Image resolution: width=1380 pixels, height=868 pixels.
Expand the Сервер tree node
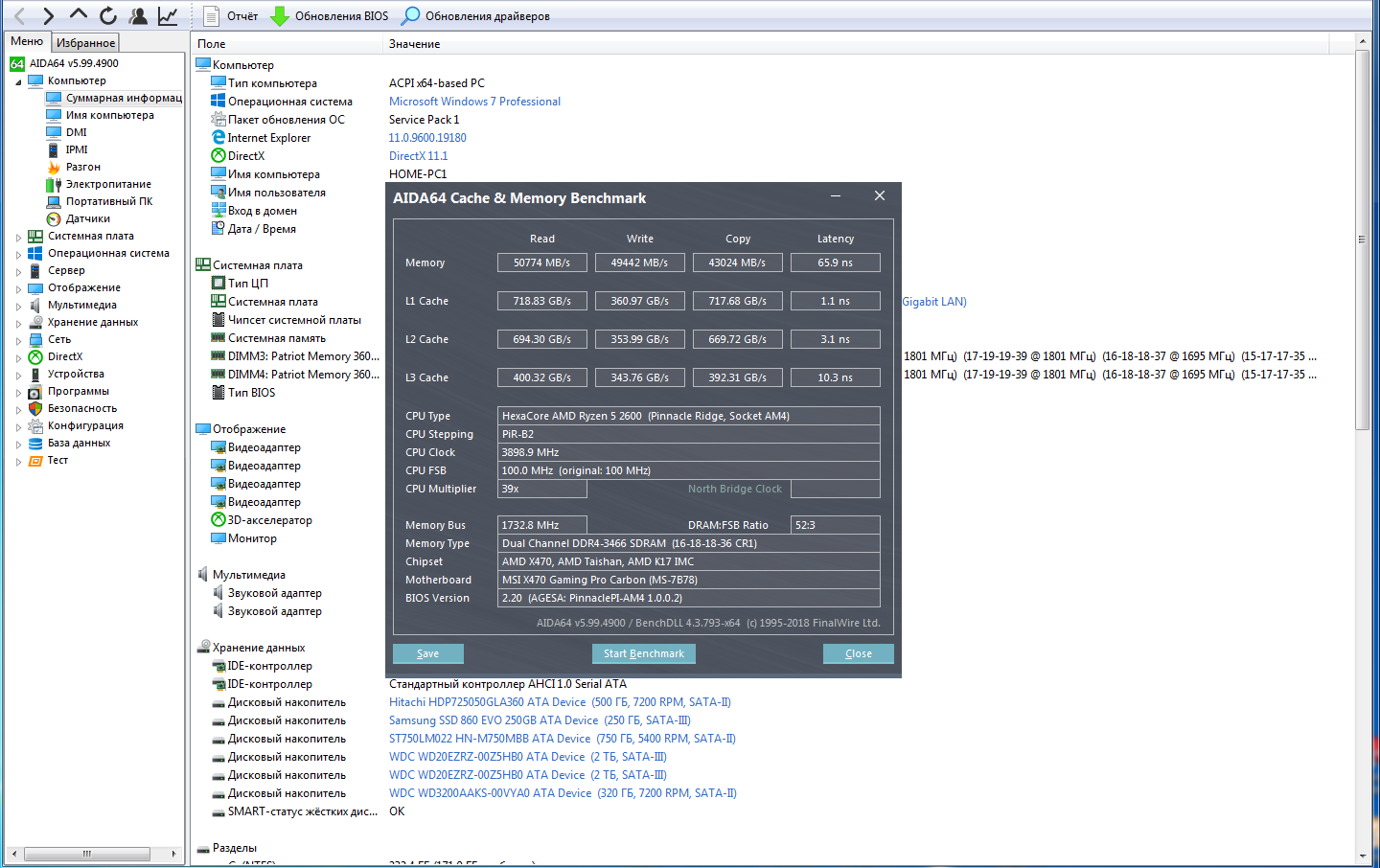pyautogui.click(x=18, y=271)
